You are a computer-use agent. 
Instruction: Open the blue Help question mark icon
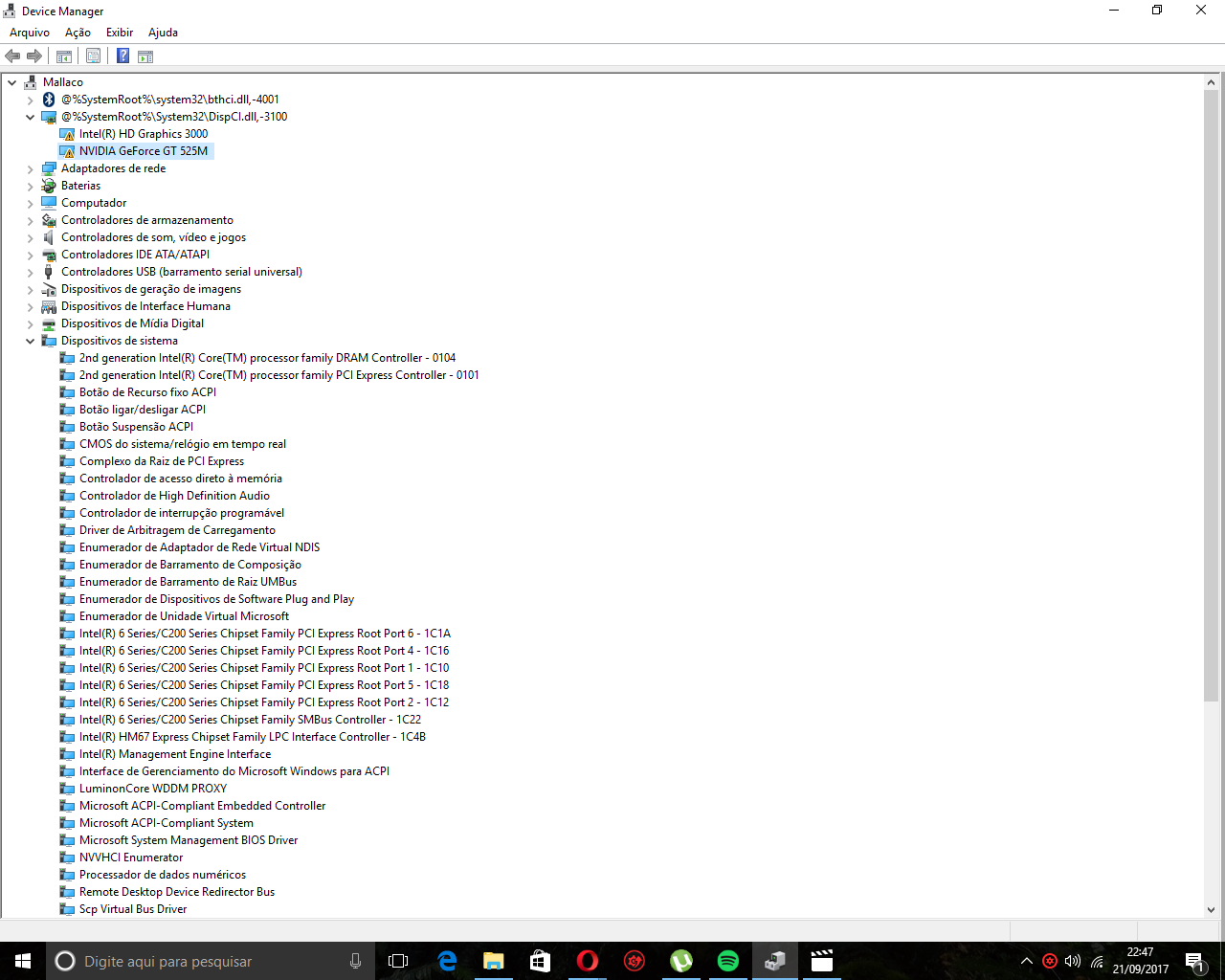pyautogui.click(x=122, y=56)
